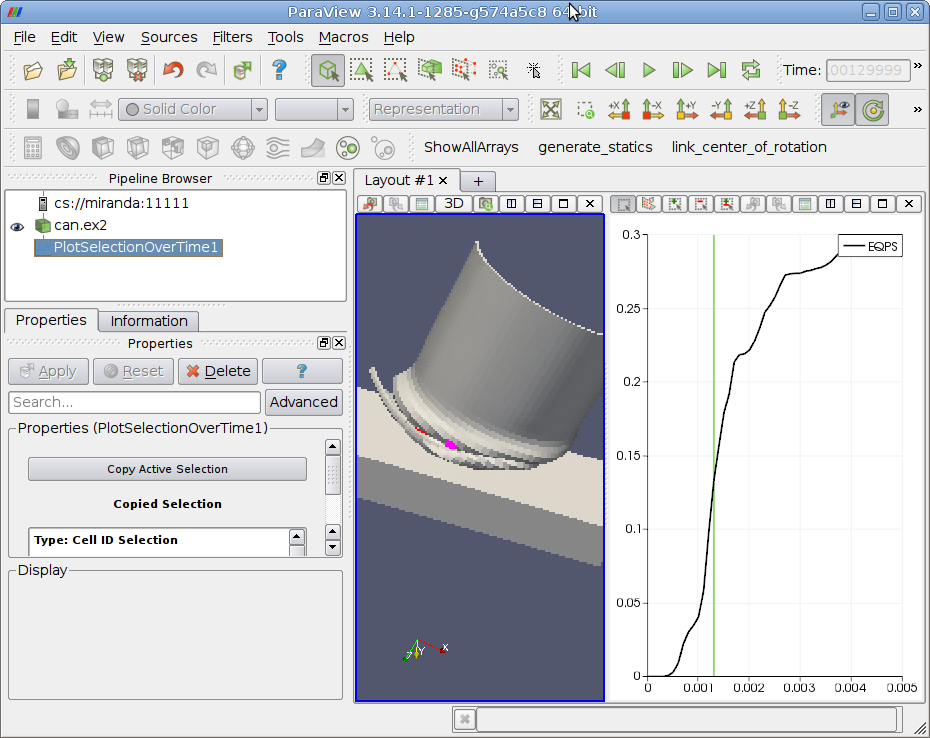The width and height of the screenshot is (930, 738).
Task: Click the Time value field
Action: (x=868, y=70)
